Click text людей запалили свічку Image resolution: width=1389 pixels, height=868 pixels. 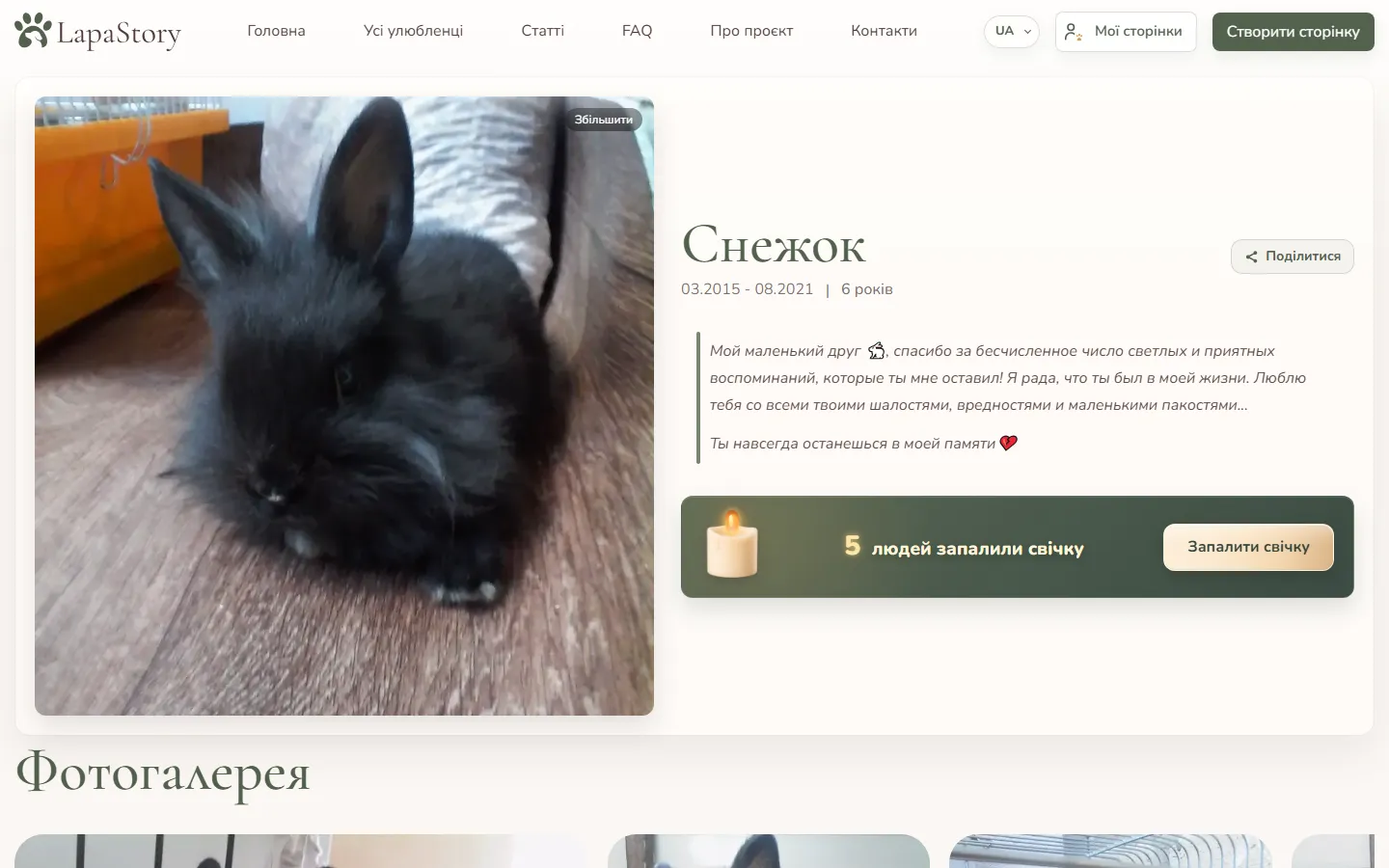click(x=978, y=549)
